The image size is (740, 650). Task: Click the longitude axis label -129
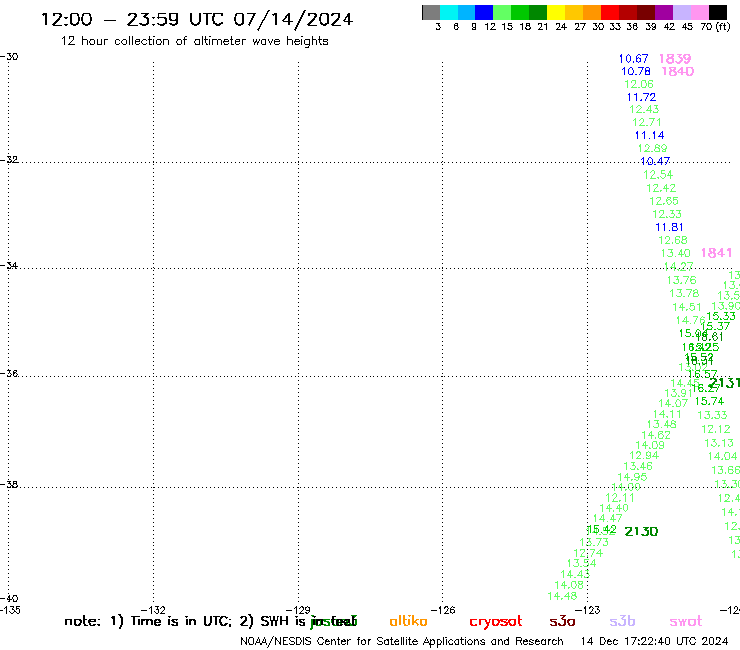tap(298, 610)
